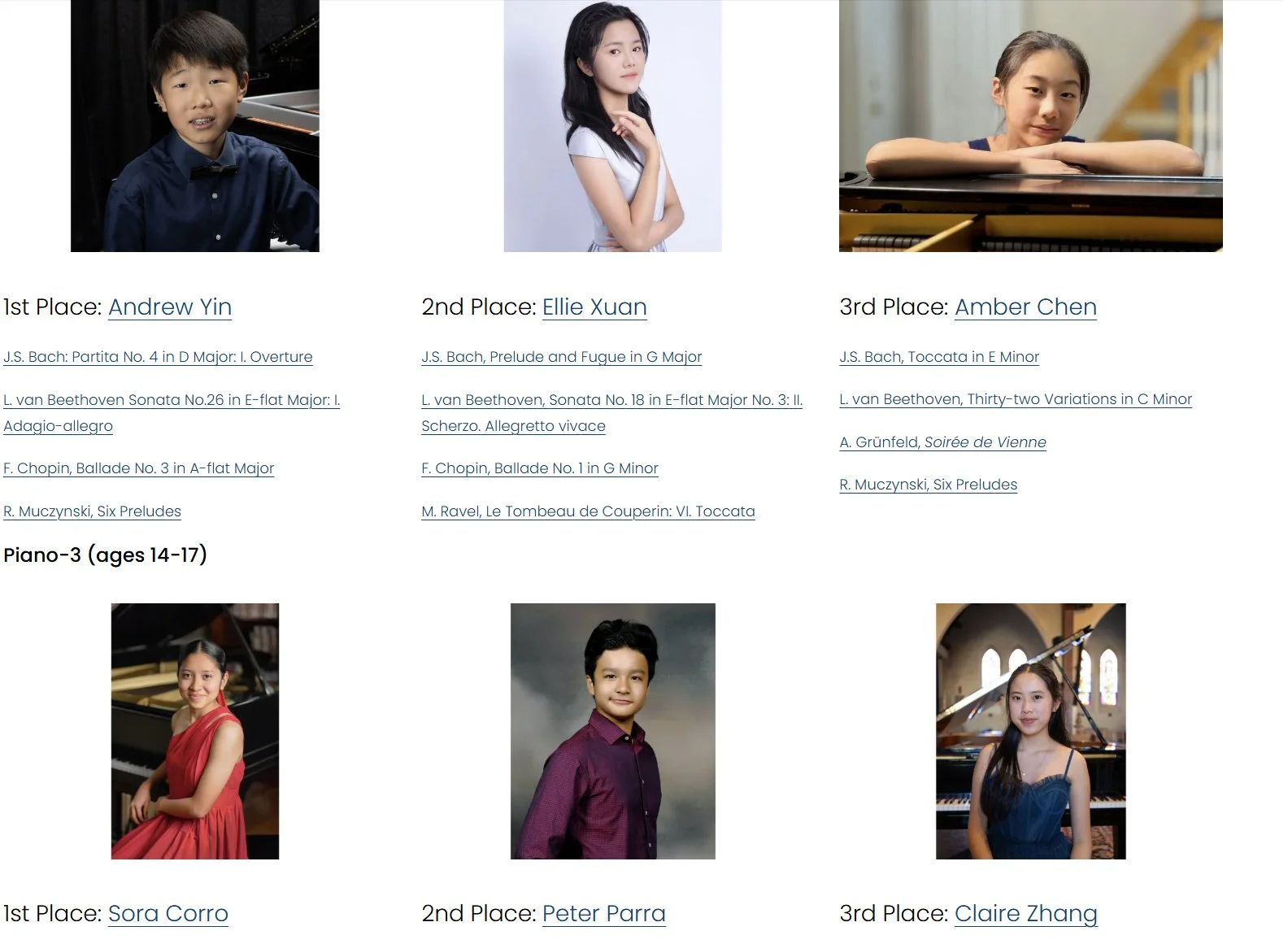Select the photo of boy in bow tie
This screenshot has width=1288, height=944.
click(x=195, y=126)
